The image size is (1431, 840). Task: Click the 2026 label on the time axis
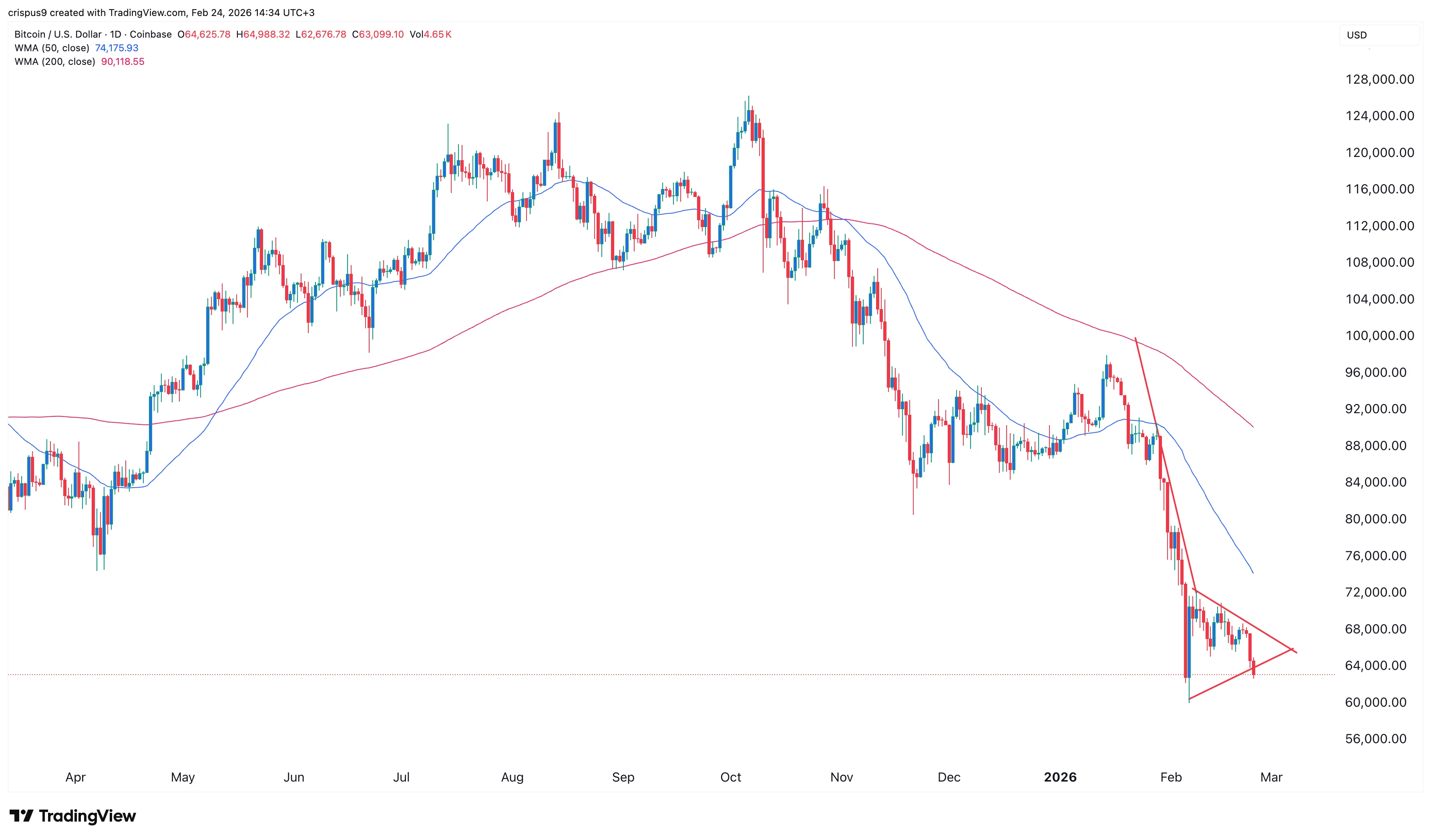pyautogui.click(x=1061, y=777)
